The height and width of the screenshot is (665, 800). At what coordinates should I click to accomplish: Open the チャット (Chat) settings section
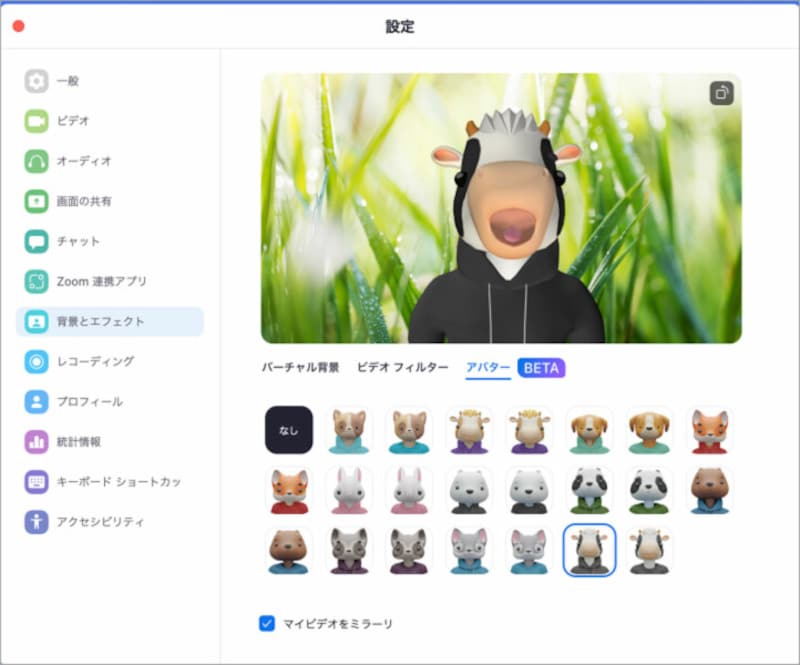(x=79, y=241)
